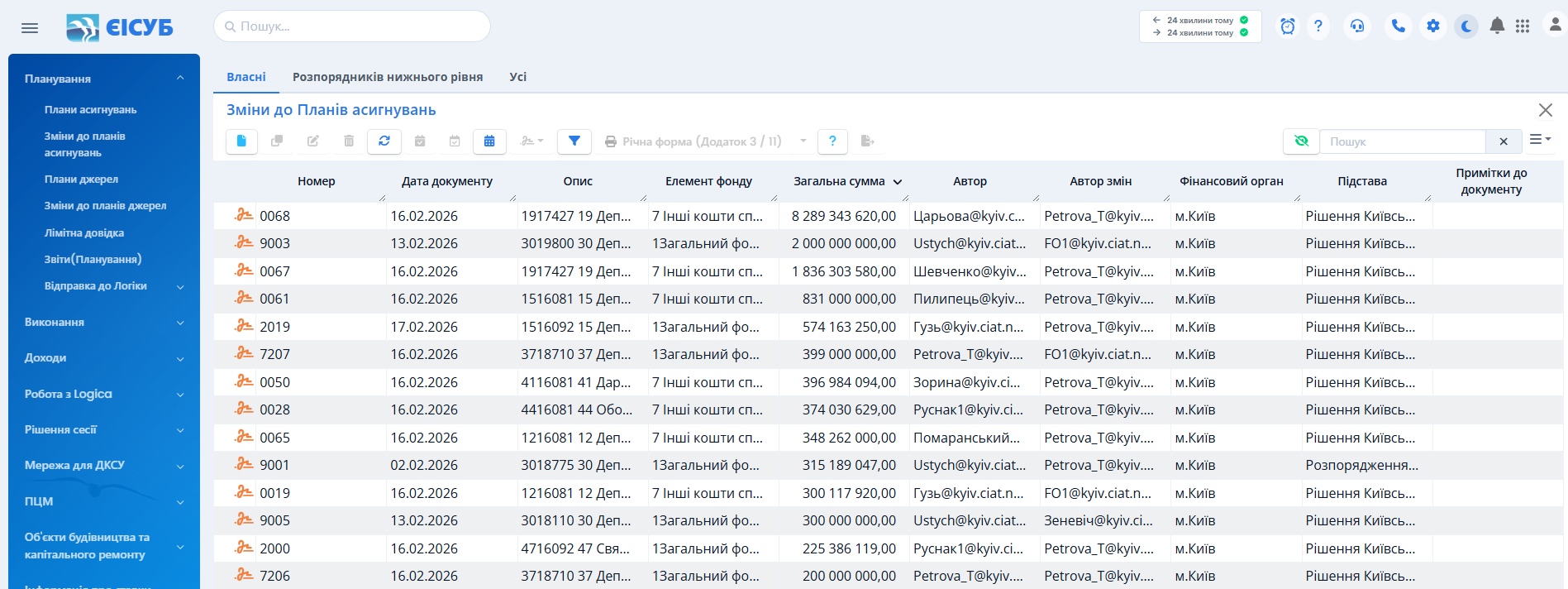The height and width of the screenshot is (589, 1568).
Task: Toggle the green crossed-eye visibility button
Action: 1301,141
